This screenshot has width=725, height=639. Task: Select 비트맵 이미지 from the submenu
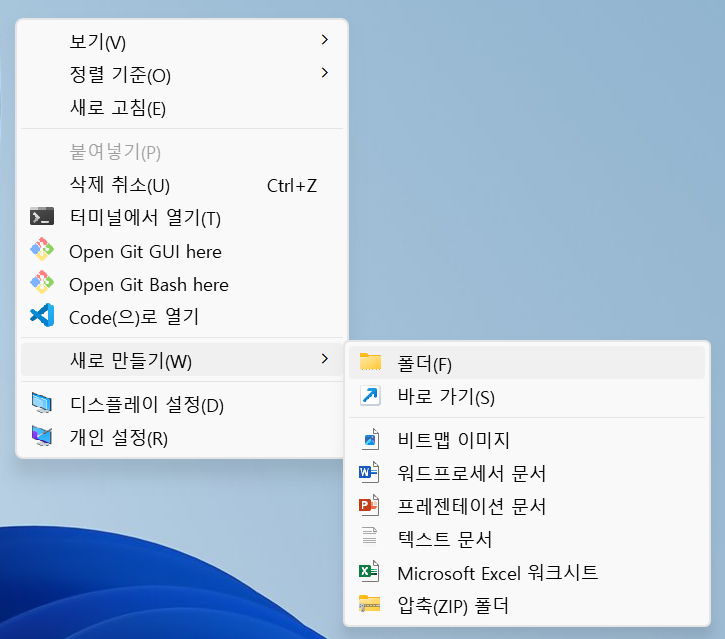pos(453,439)
